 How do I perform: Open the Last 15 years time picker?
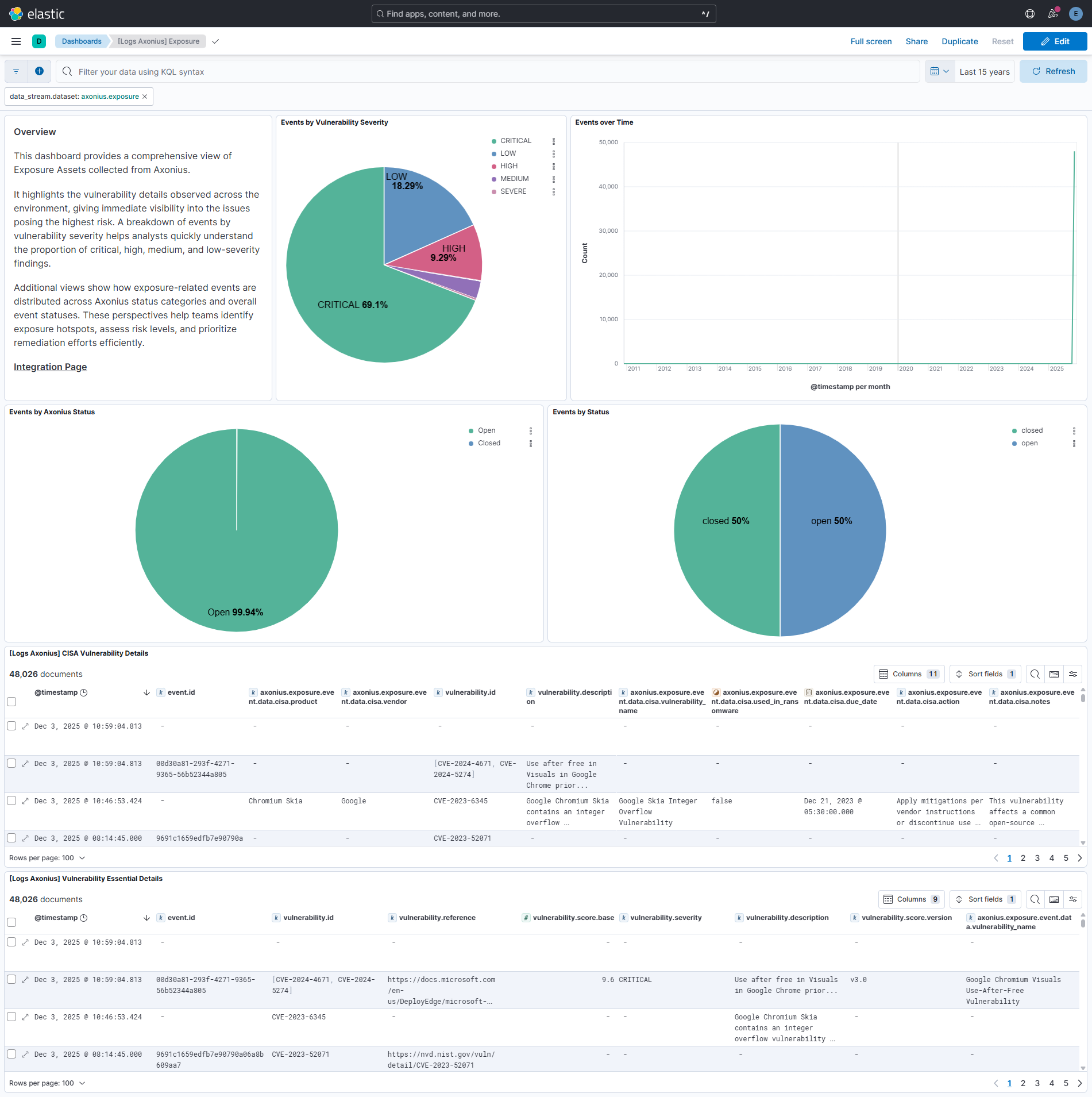coord(985,72)
